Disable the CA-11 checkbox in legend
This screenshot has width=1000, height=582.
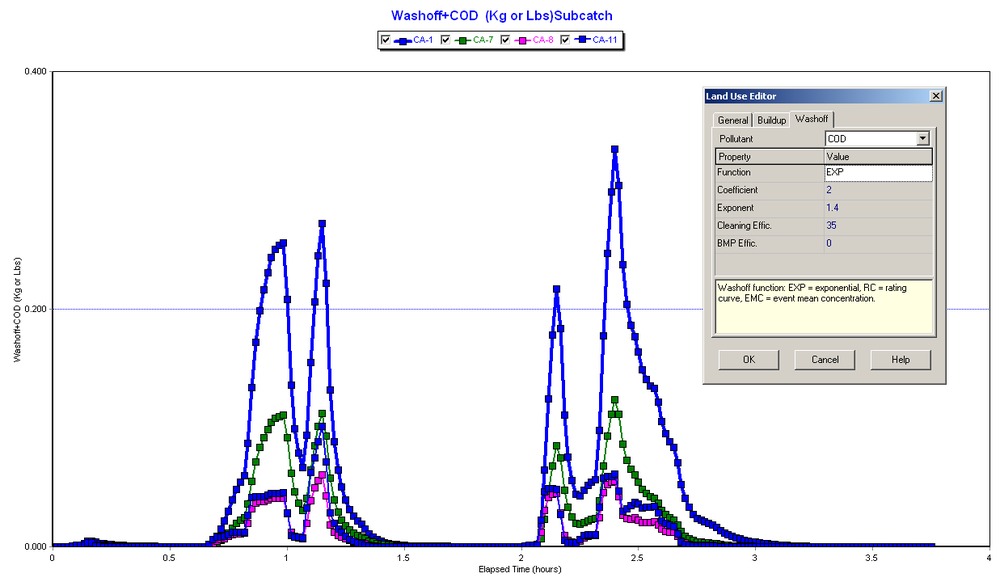(564, 40)
